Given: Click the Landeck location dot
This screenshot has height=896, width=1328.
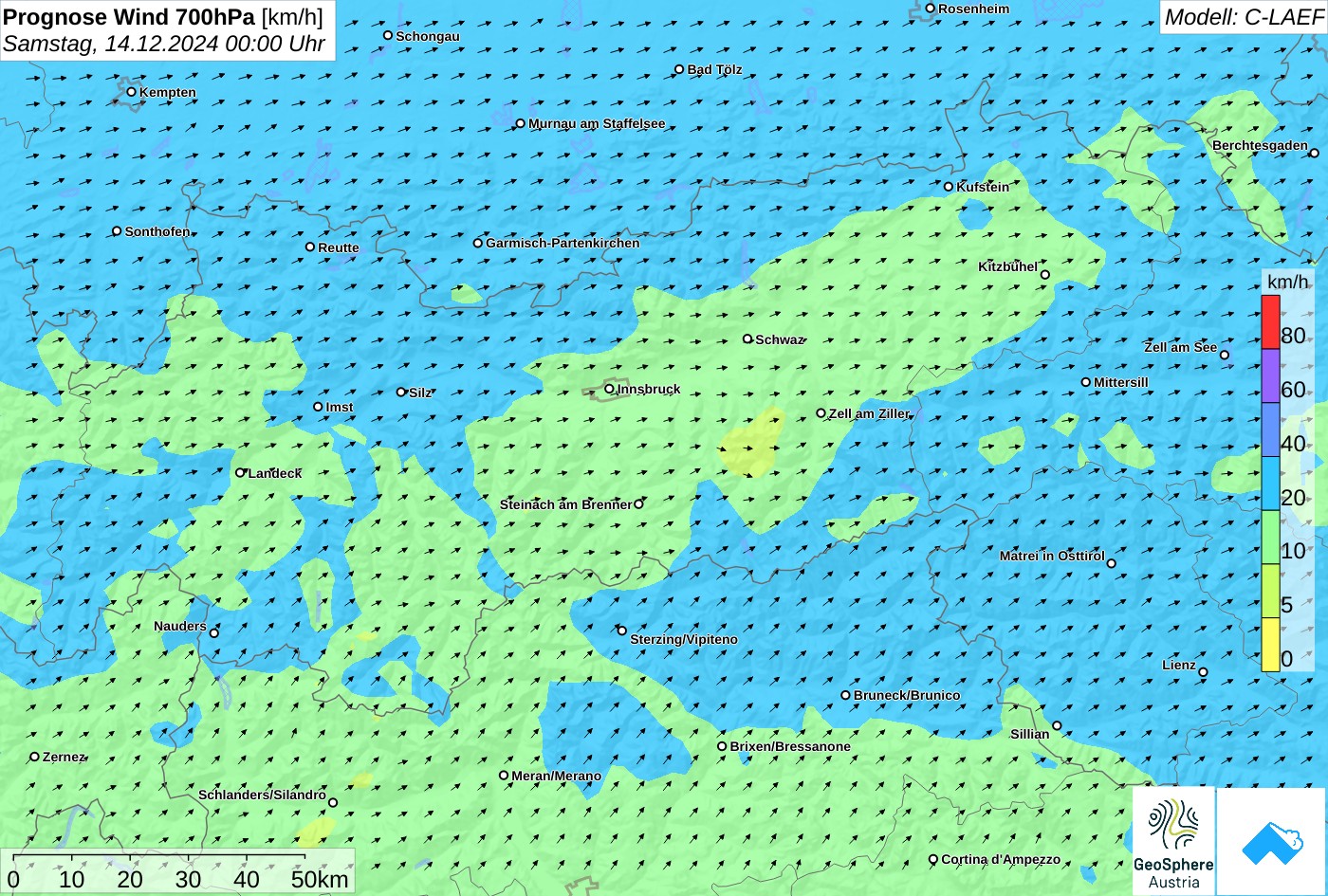Looking at the screenshot, I should point(240,472).
